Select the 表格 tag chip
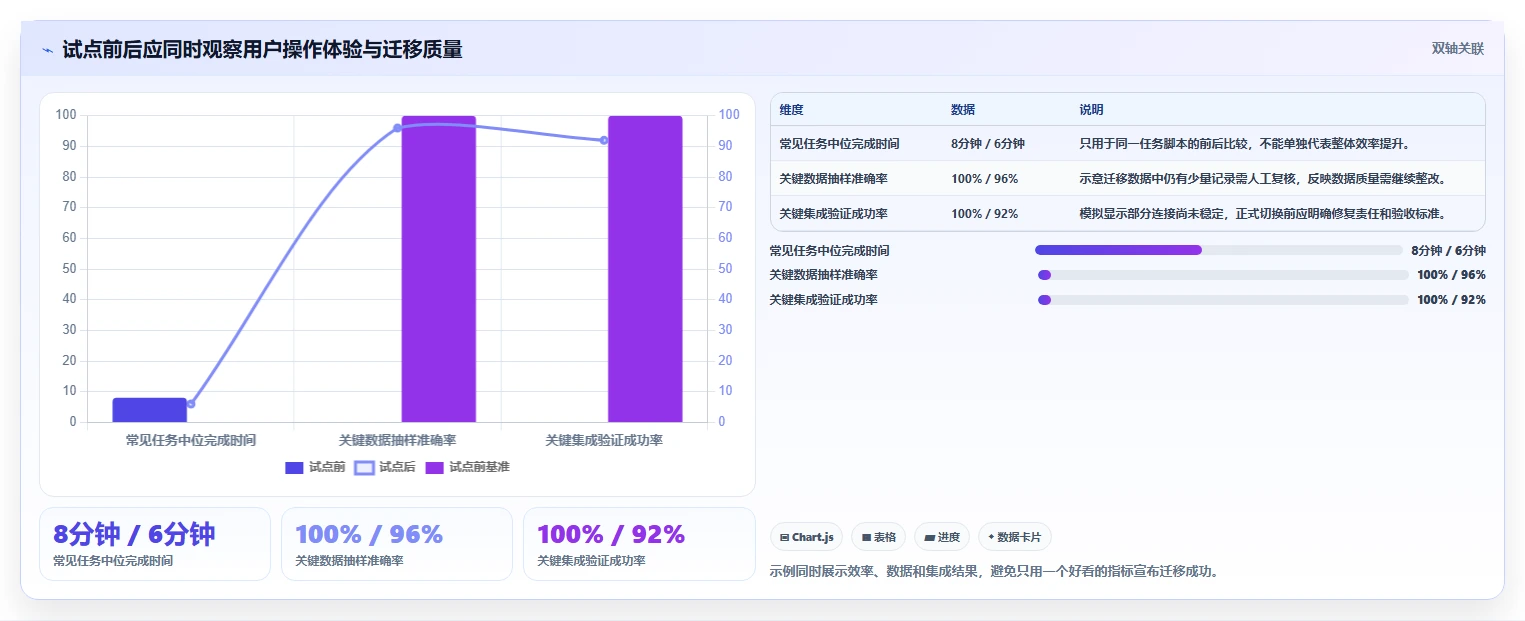The height and width of the screenshot is (621, 1525). (878, 537)
